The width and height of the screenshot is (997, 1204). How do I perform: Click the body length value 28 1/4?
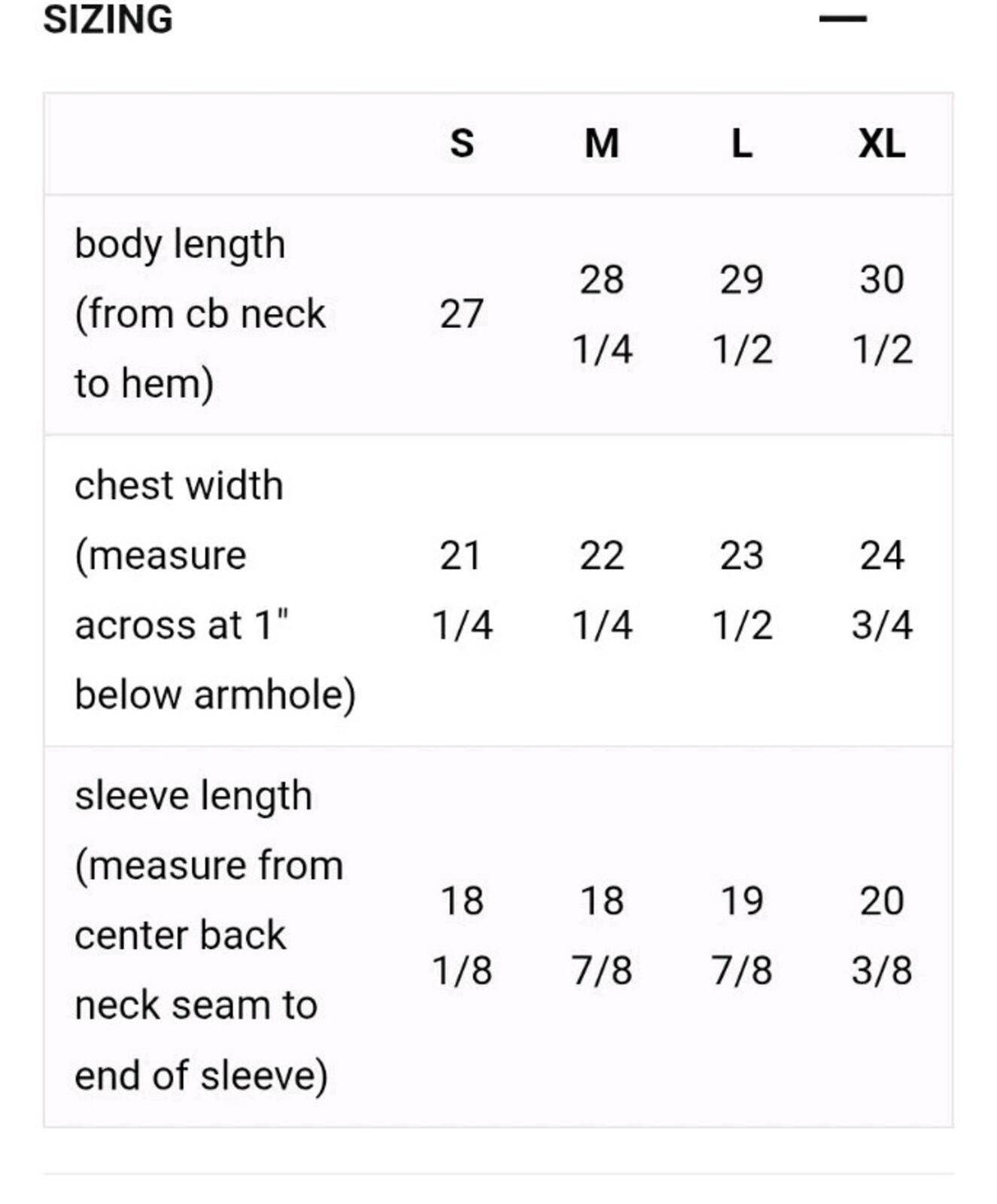tap(602, 314)
